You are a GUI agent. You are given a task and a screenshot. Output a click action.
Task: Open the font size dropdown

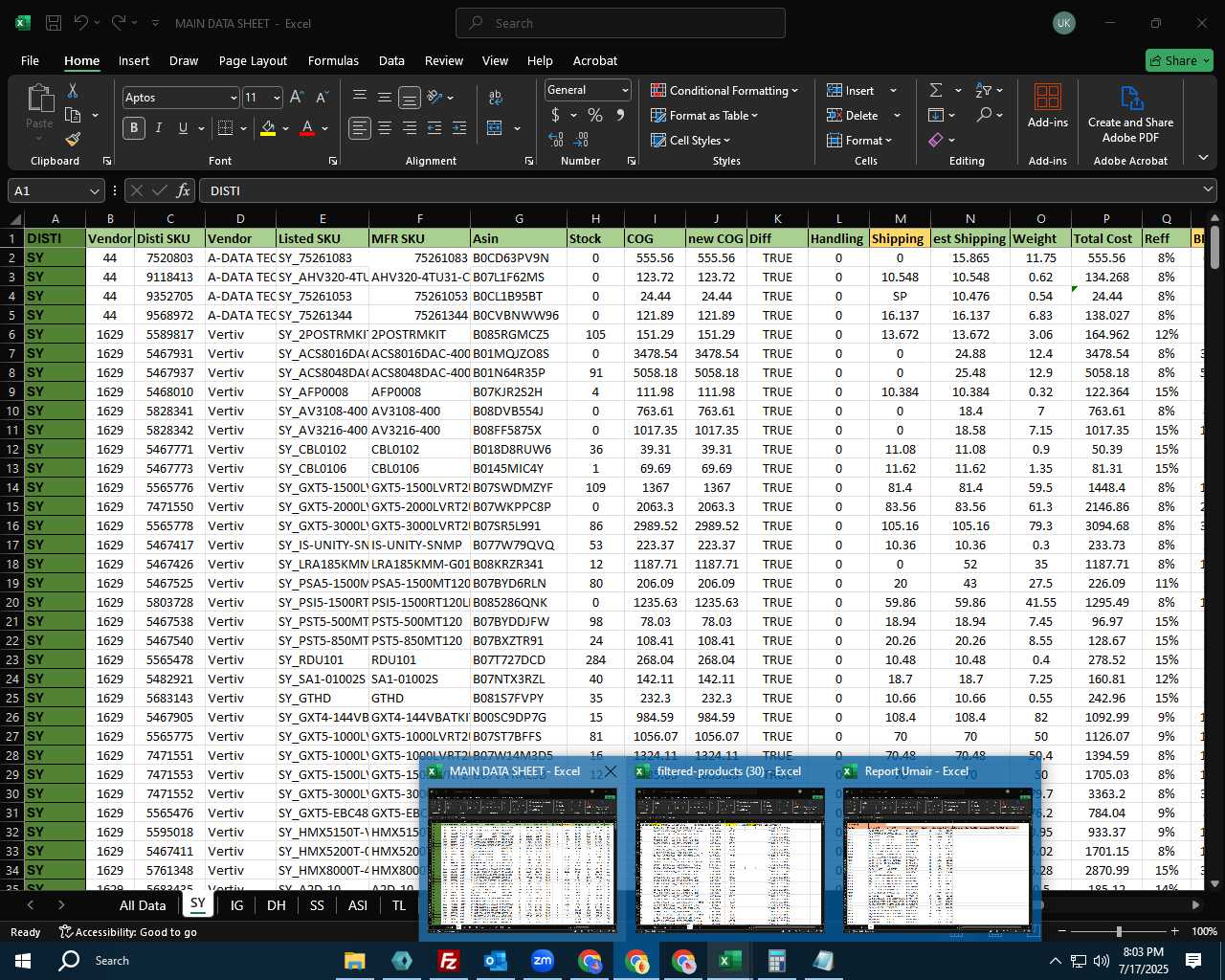click(277, 98)
